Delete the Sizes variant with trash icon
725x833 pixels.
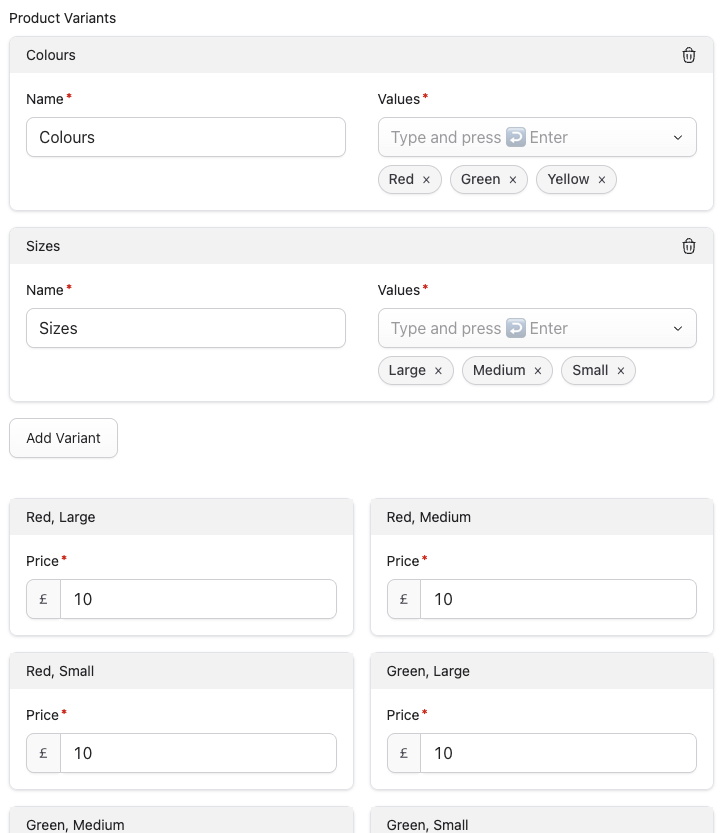688,246
